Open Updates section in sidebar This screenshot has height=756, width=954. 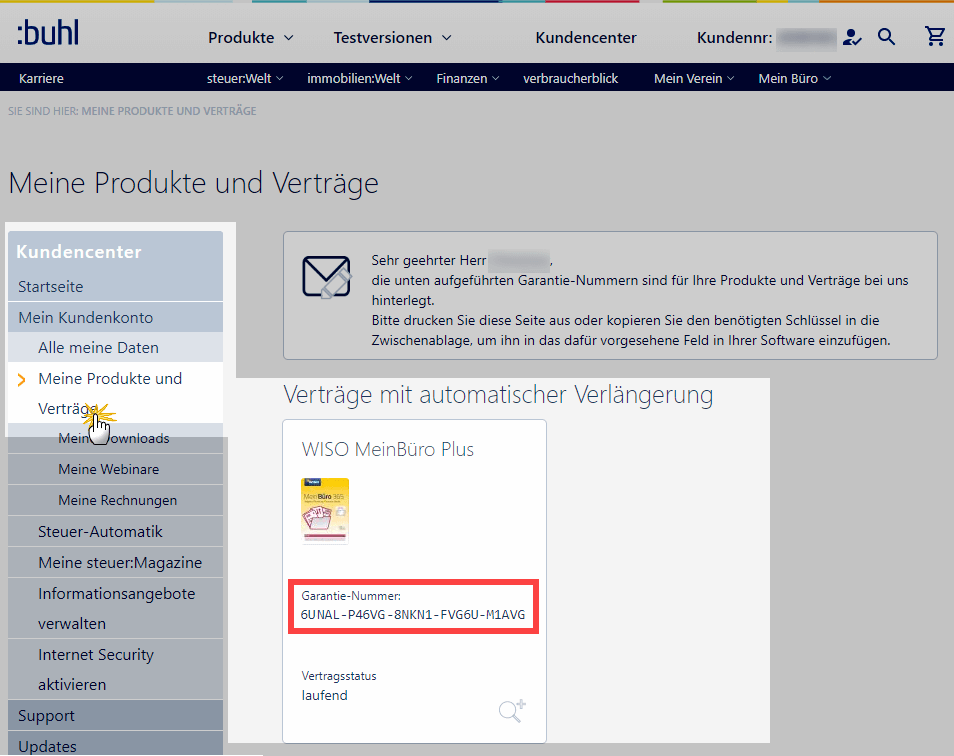[116, 744]
